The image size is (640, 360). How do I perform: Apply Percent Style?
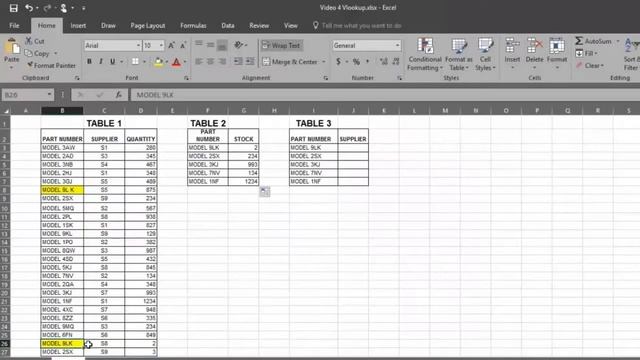pyautogui.click(x=356, y=62)
